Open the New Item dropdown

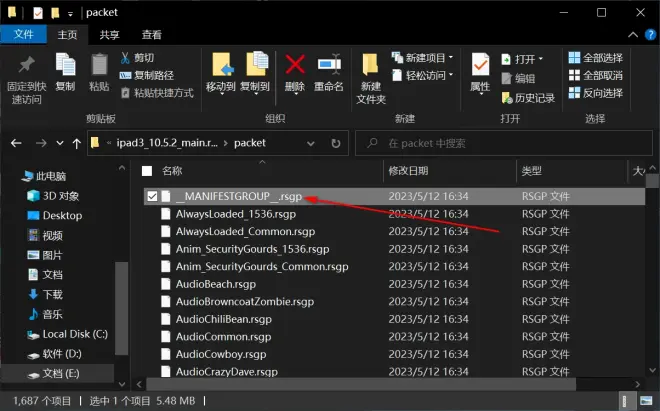tap(424, 58)
